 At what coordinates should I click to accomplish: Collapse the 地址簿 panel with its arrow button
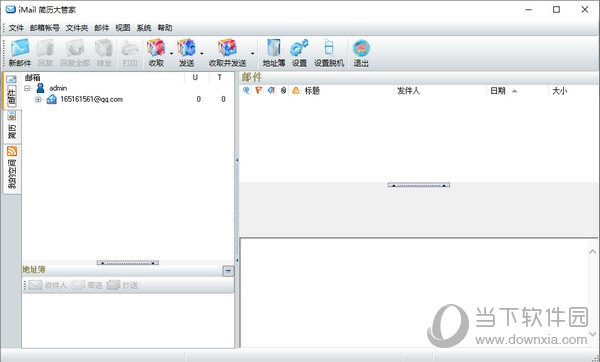click(x=228, y=271)
